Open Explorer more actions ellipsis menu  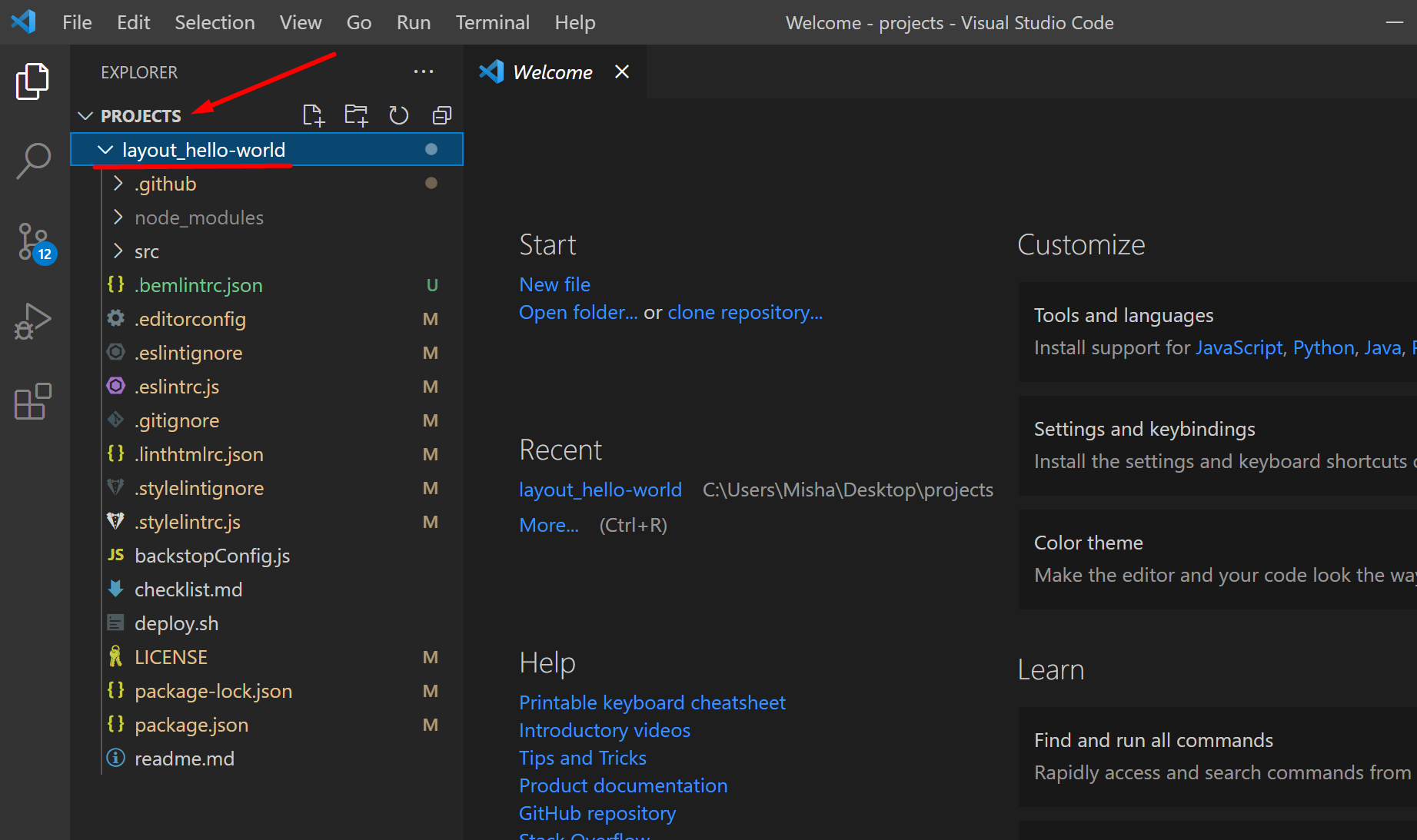(x=423, y=71)
